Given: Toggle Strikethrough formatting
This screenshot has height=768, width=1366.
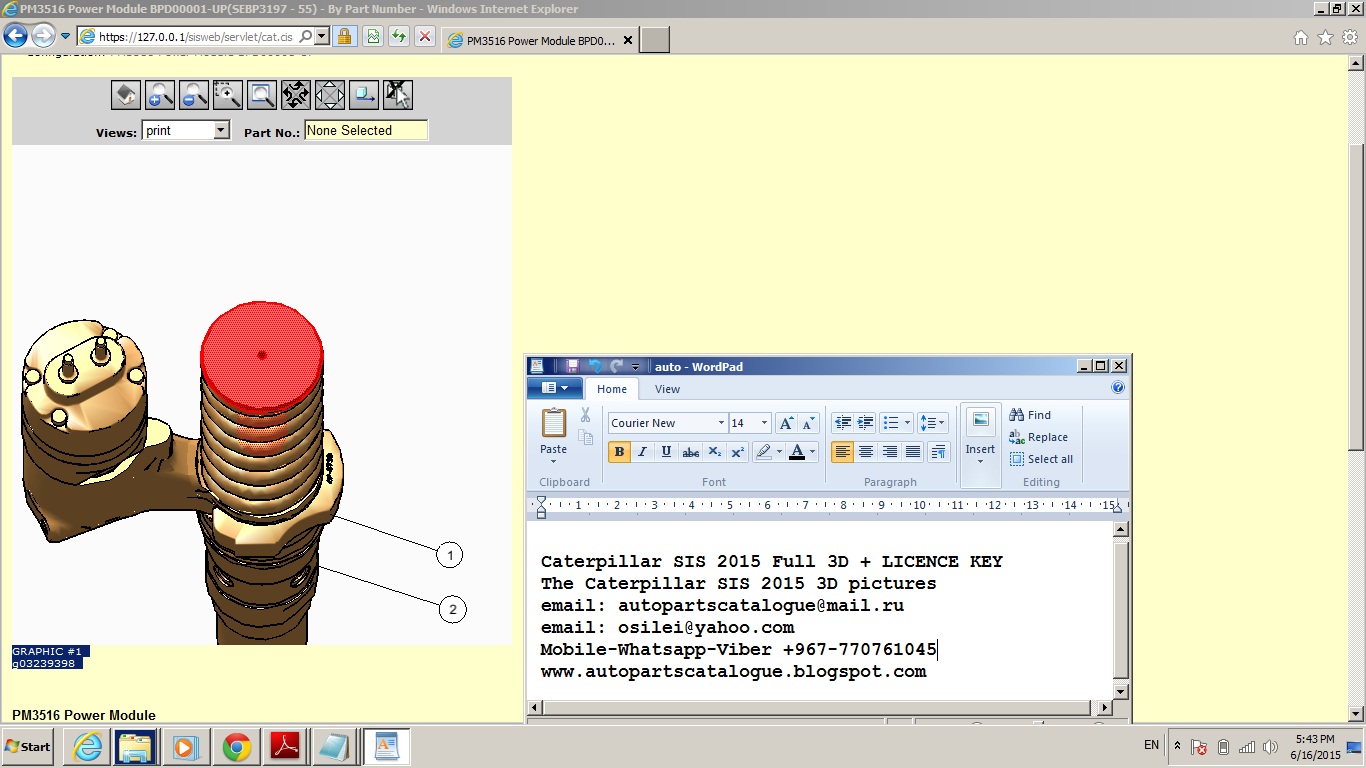Looking at the screenshot, I should click(691, 452).
